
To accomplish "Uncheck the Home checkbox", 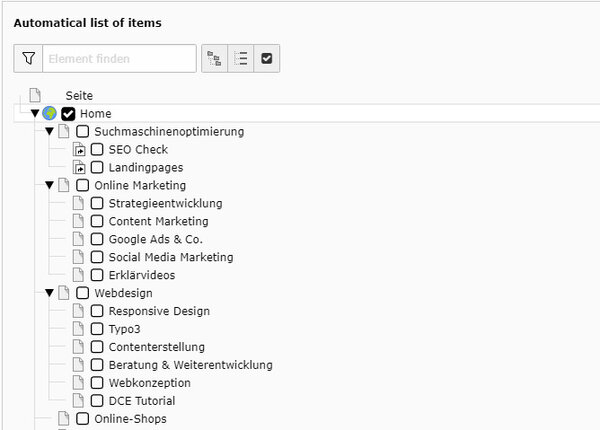I will point(68,114).
